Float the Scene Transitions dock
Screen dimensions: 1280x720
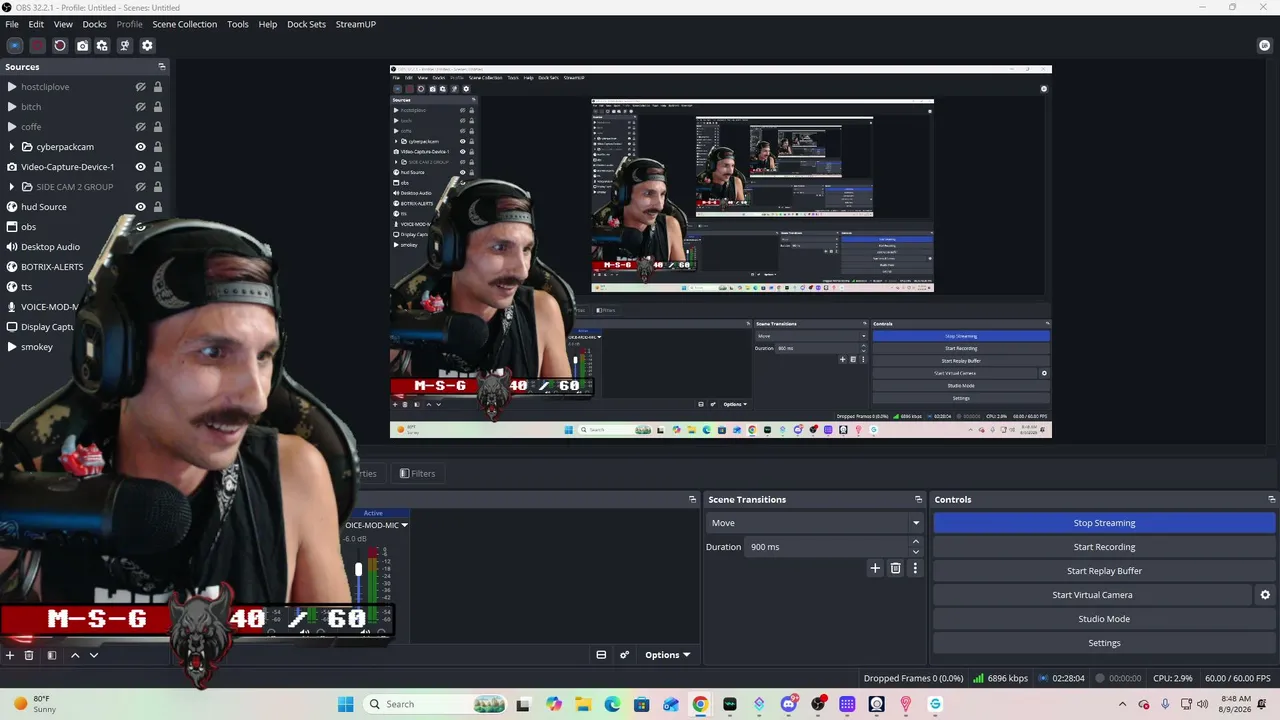(x=918, y=499)
